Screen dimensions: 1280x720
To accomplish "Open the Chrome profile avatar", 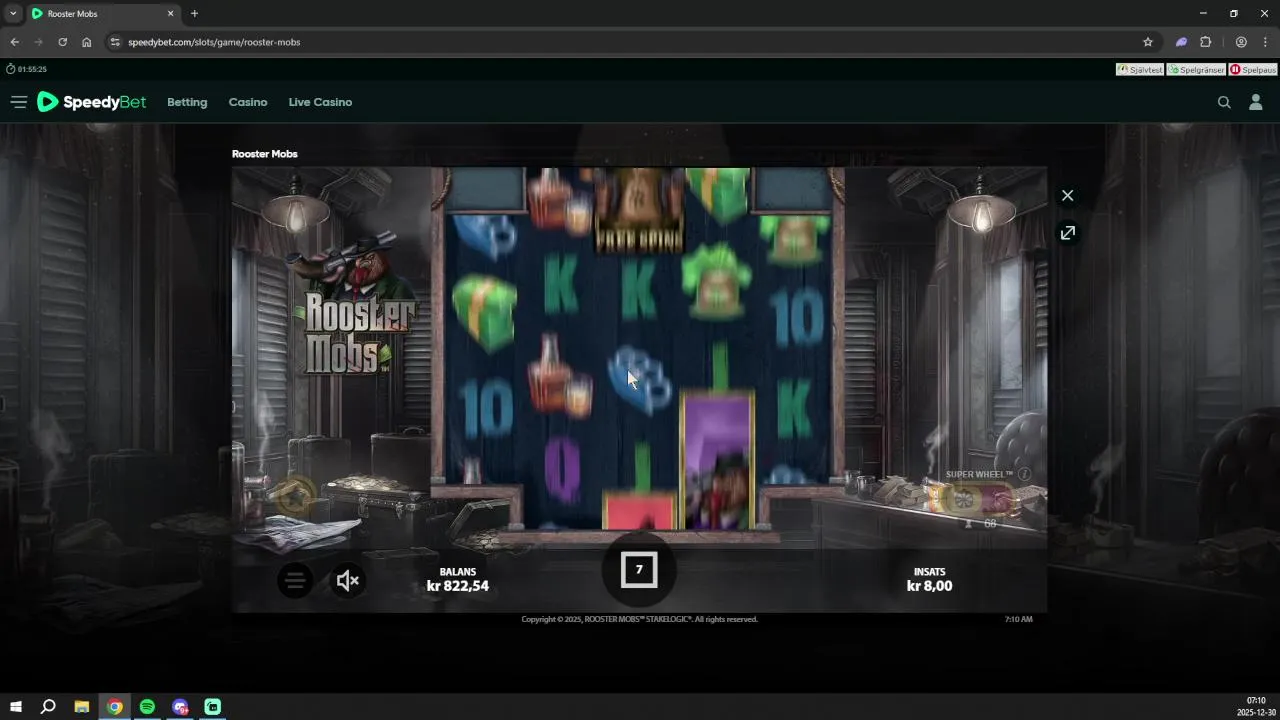I will coord(1241,42).
